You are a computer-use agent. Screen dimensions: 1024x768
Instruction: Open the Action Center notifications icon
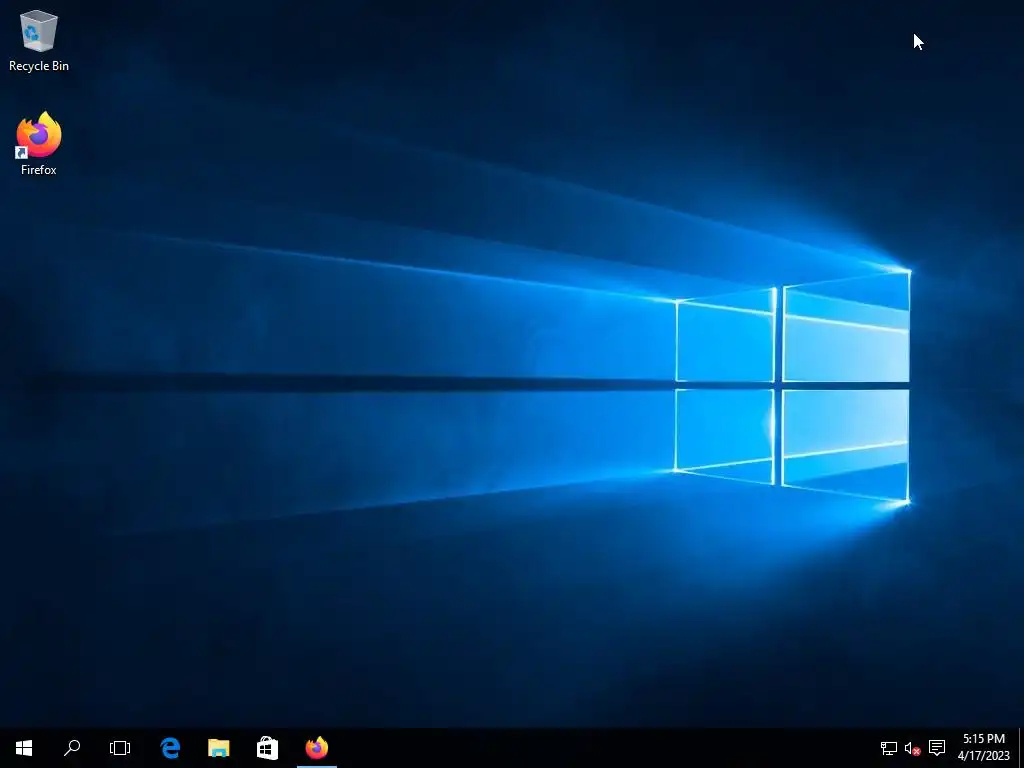point(937,748)
